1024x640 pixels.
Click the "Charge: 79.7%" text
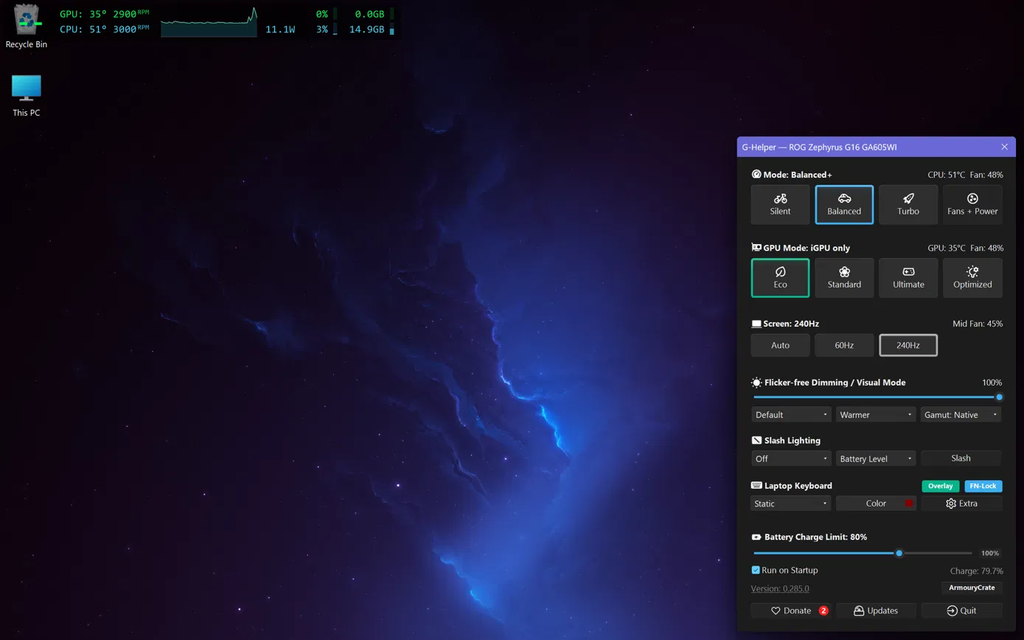coord(976,571)
